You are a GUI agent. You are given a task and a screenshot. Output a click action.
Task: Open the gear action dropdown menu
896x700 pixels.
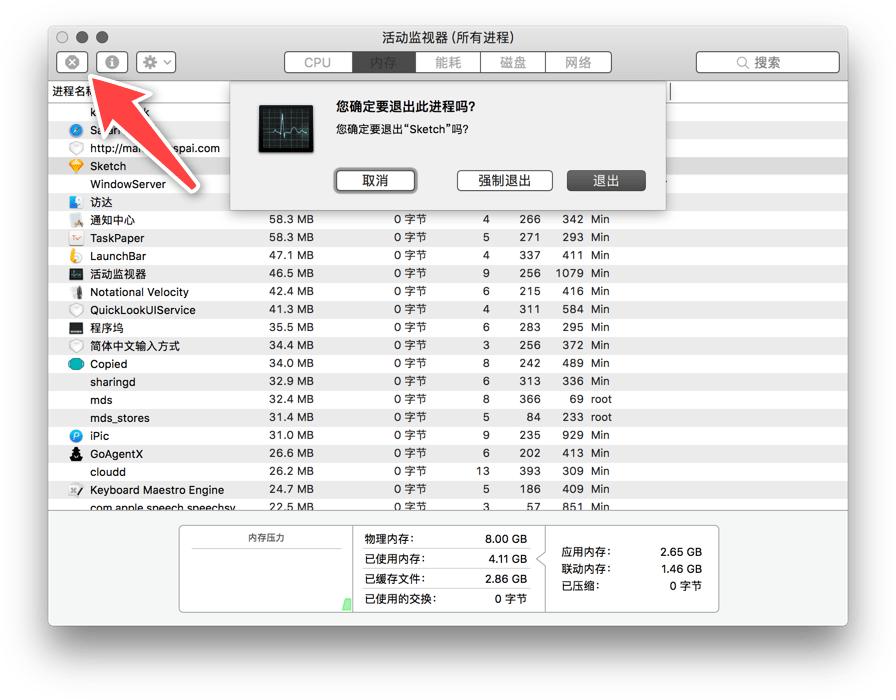pyautogui.click(x=156, y=62)
